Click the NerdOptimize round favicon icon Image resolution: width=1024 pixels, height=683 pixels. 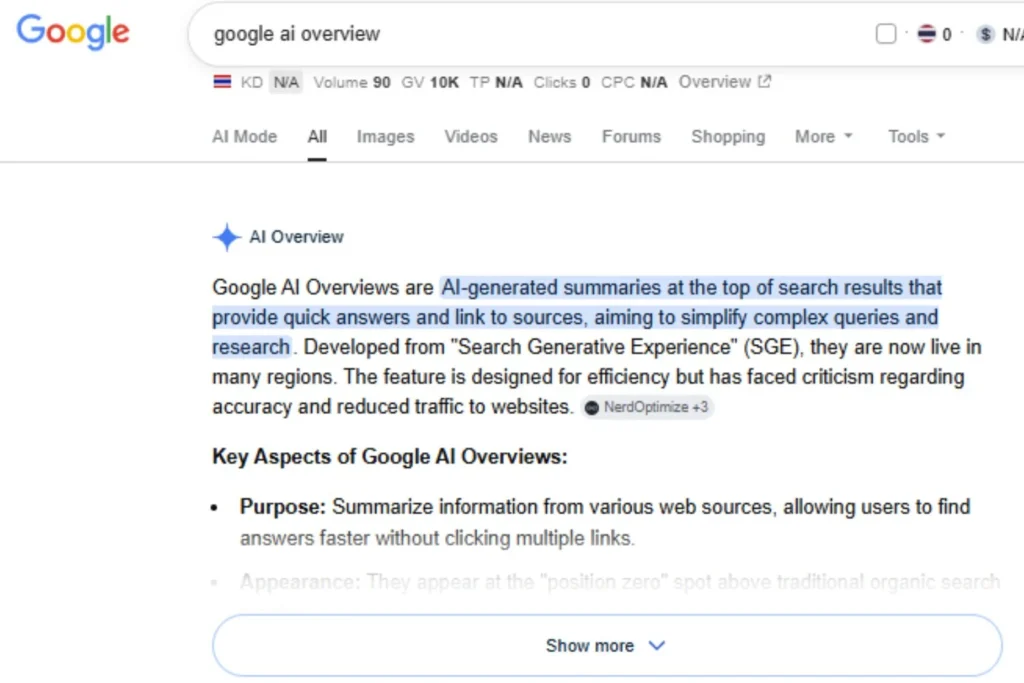592,408
